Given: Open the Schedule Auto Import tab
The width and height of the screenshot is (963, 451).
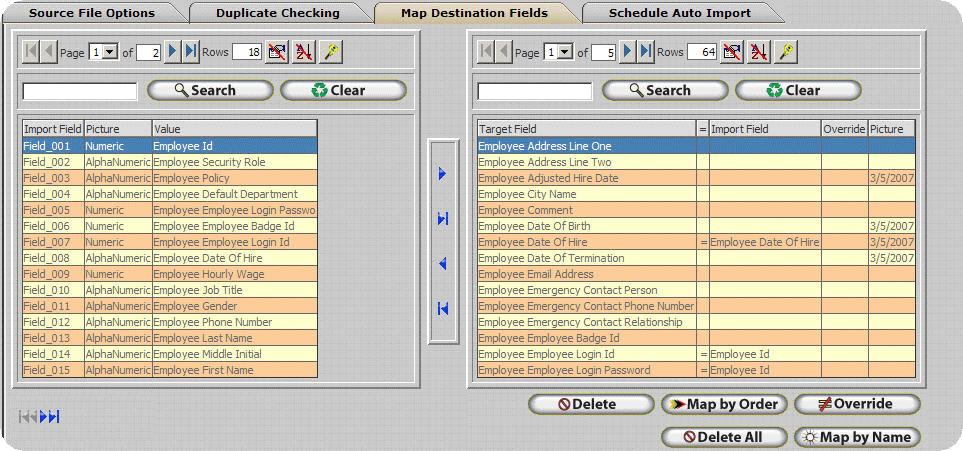Looking at the screenshot, I should 679,13.
